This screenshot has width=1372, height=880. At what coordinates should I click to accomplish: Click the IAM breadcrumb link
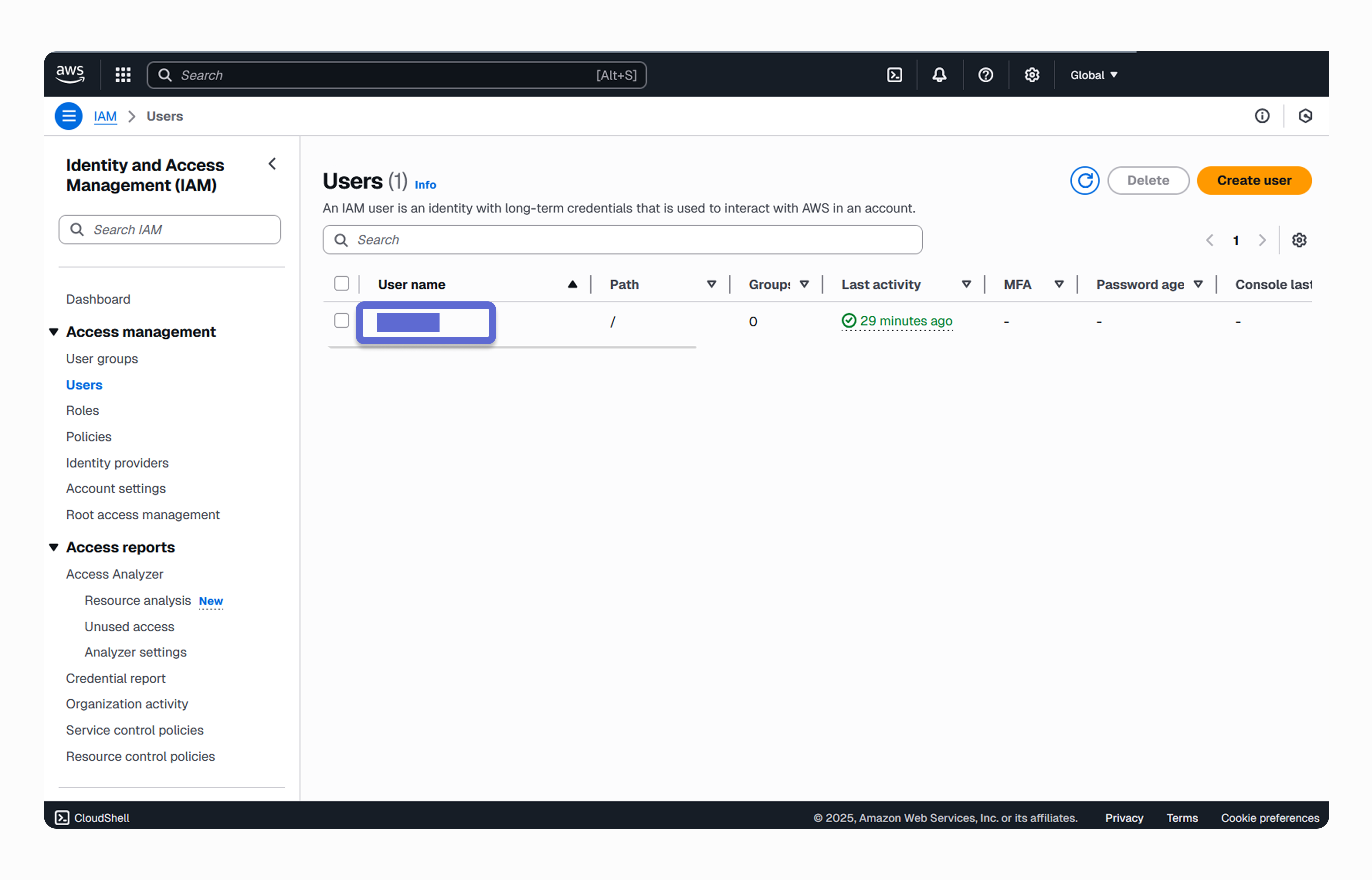(105, 116)
